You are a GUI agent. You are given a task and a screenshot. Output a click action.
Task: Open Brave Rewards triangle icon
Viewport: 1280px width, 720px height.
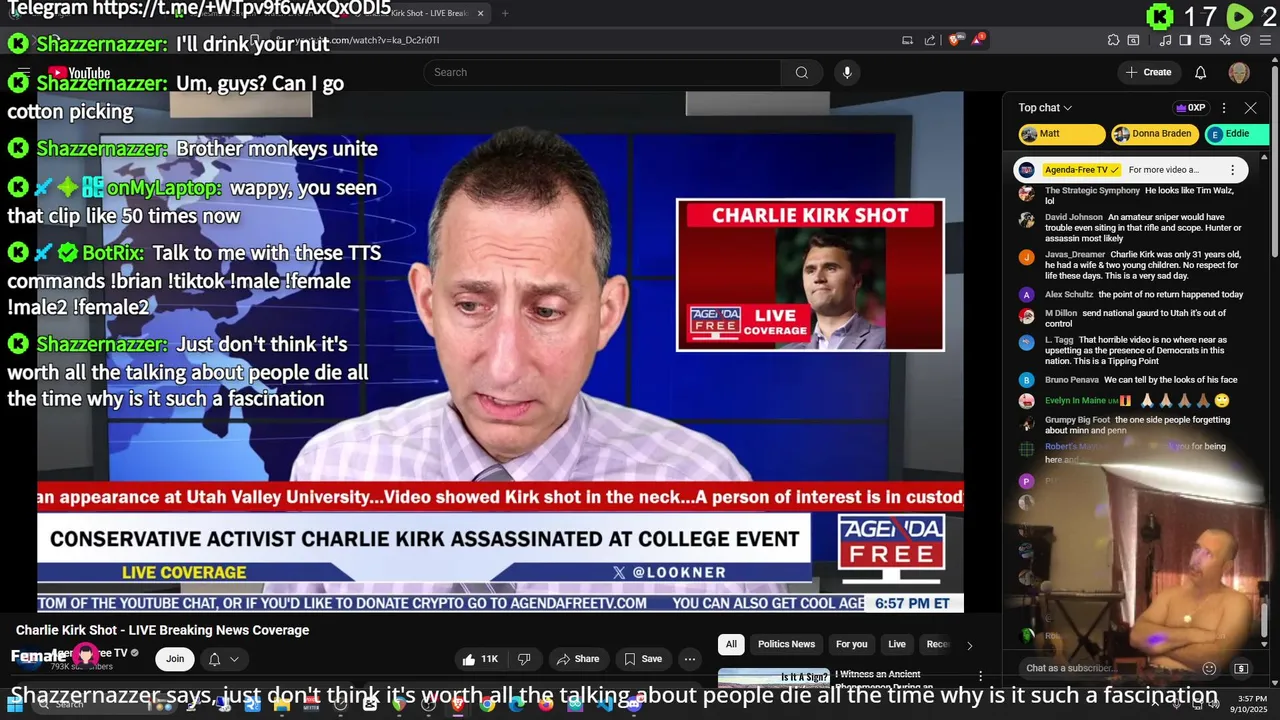[x=978, y=40]
